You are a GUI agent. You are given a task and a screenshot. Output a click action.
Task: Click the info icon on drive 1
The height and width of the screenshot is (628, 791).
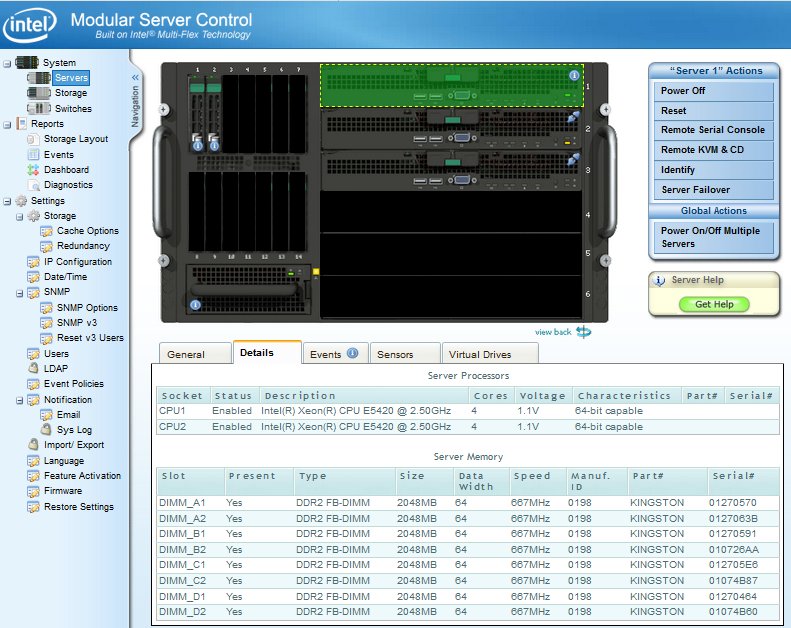(196, 145)
